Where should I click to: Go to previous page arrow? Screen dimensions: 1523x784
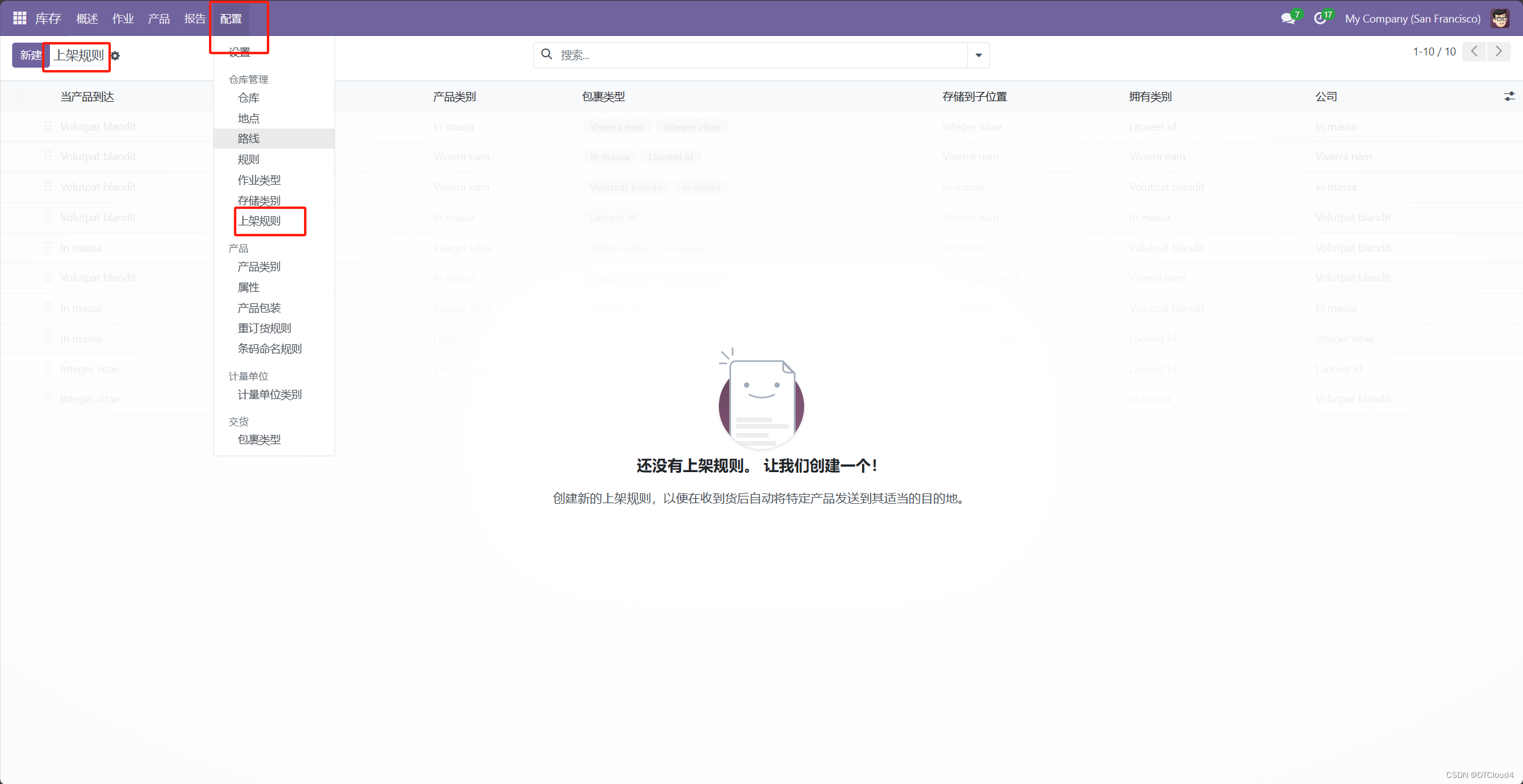[1474, 52]
